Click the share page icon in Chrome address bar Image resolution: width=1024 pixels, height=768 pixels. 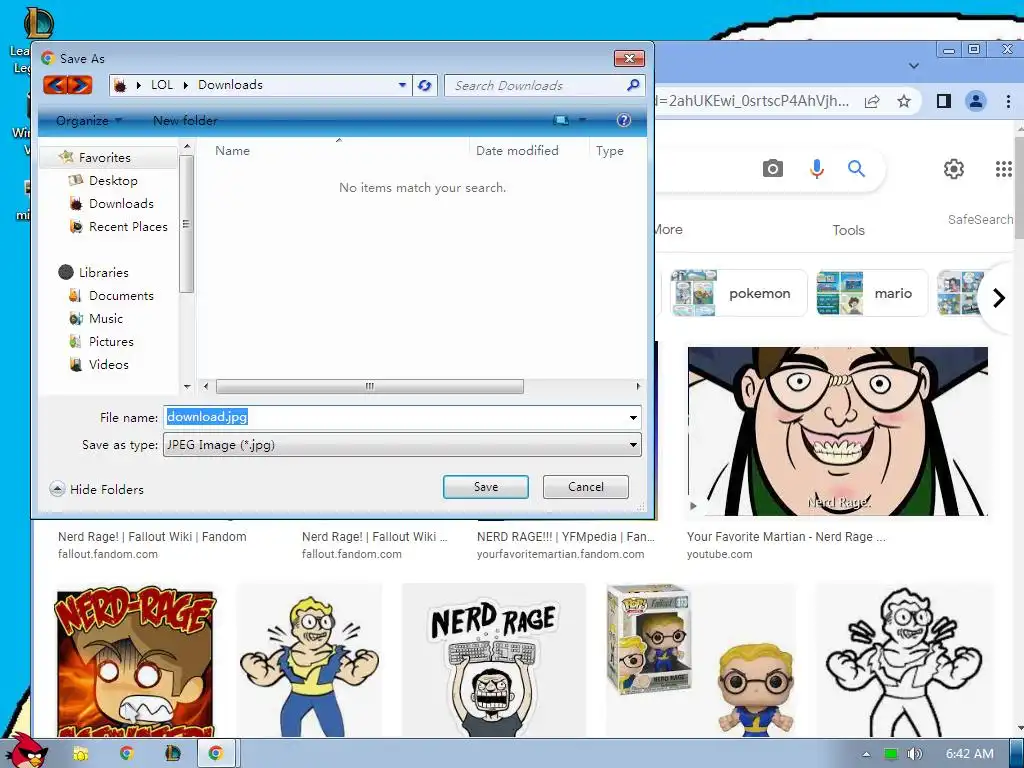pos(872,101)
